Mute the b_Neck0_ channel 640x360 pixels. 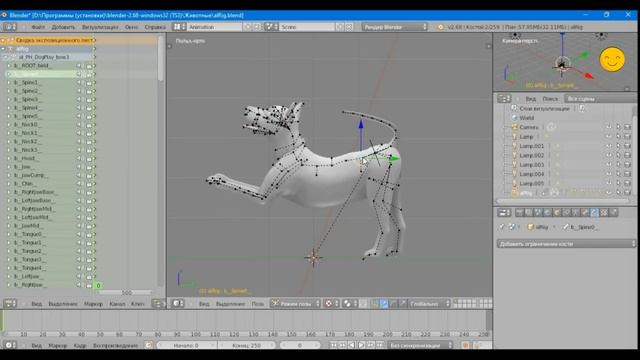pos(79,124)
